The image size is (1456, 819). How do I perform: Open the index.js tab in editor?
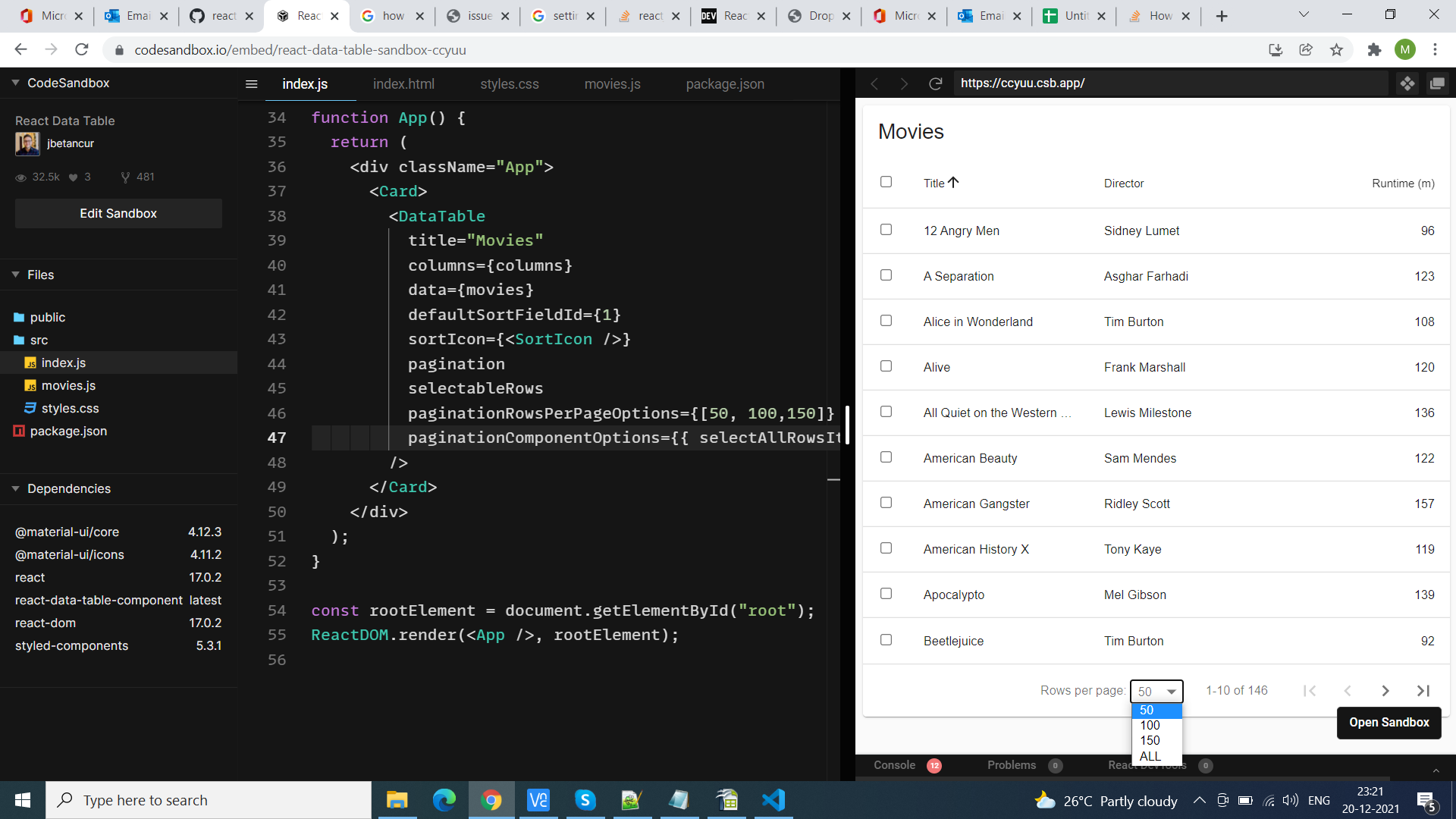pos(305,84)
